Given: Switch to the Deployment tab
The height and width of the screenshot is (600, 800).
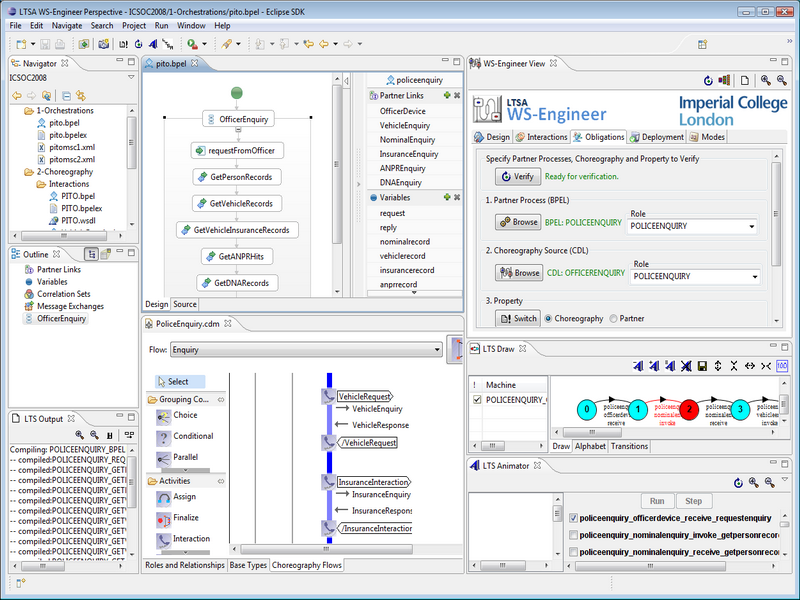Looking at the screenshot, I should point(657,137).
